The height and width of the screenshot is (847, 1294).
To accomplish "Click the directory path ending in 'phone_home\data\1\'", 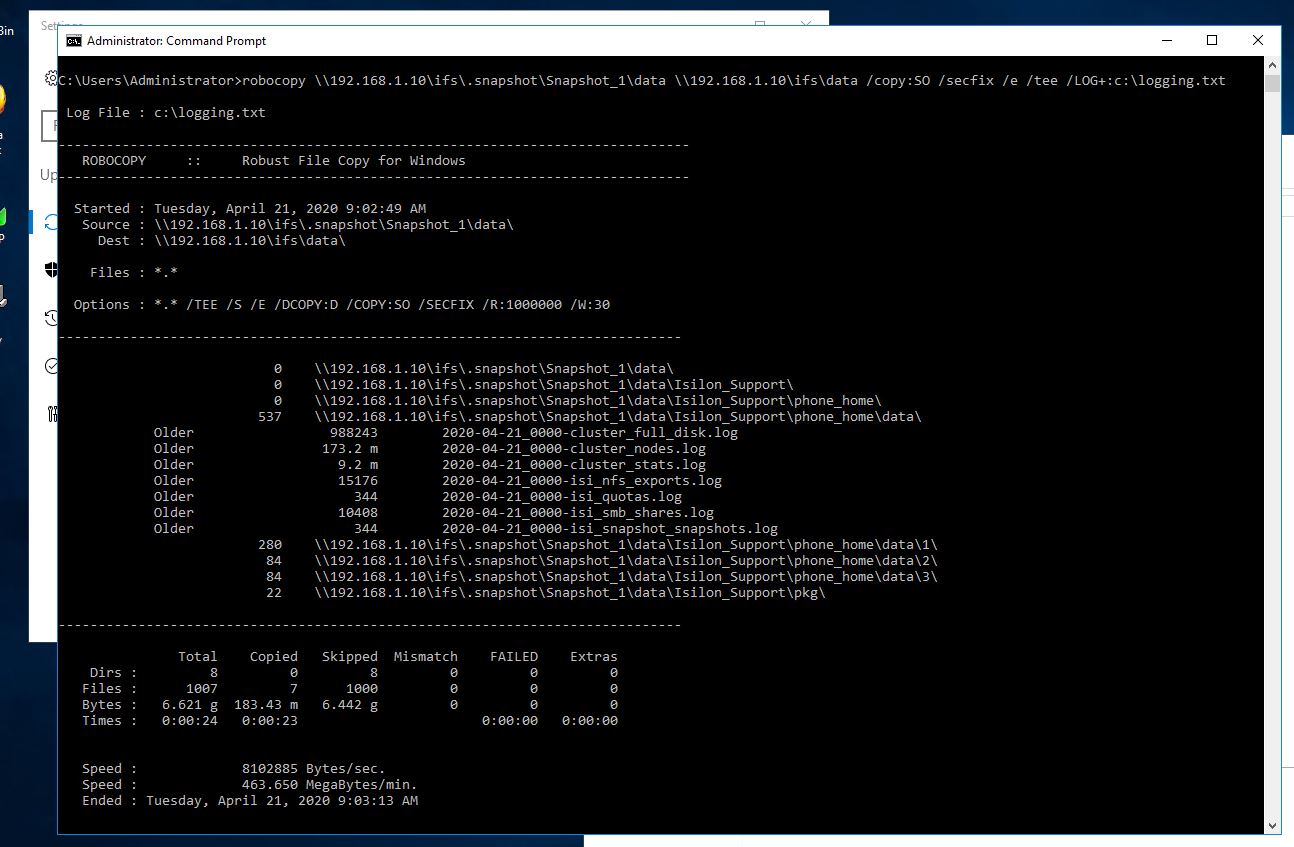I will (626, 544).
